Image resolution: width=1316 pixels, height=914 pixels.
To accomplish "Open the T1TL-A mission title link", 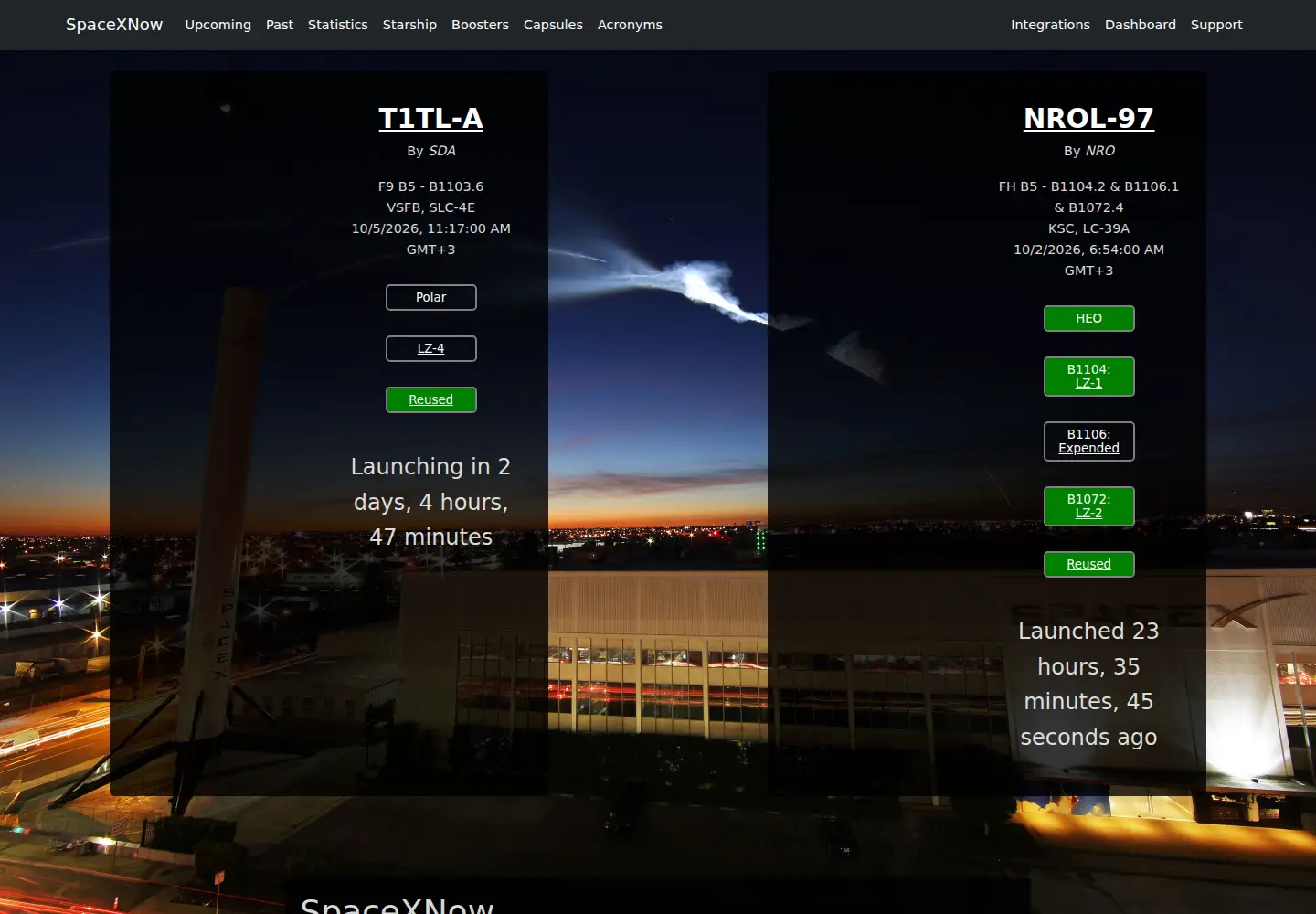I will coord(430,118).
